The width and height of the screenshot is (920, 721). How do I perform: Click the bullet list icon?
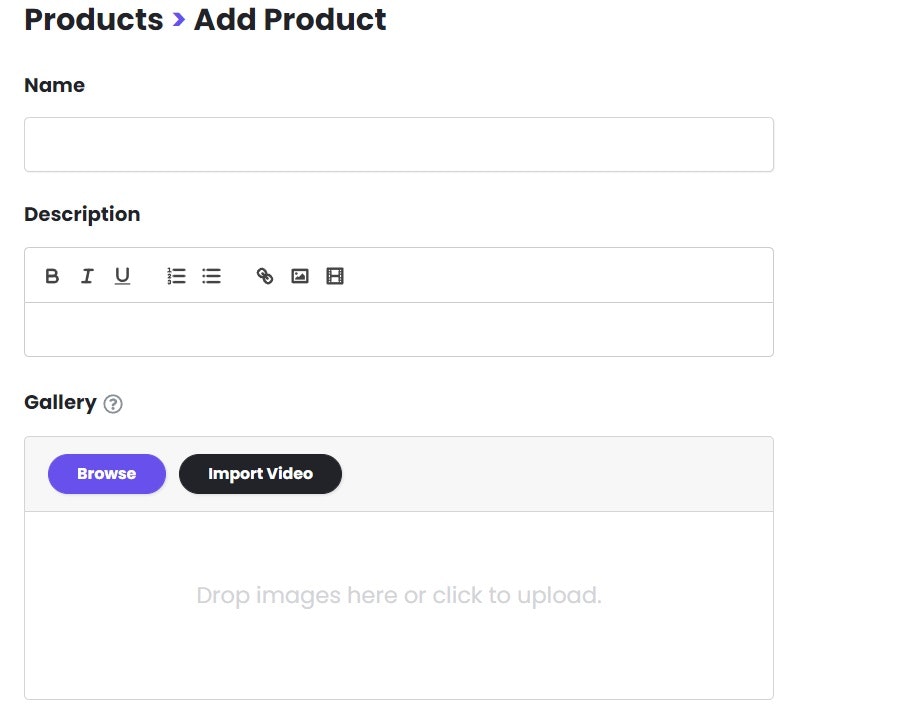coord(211,276)
